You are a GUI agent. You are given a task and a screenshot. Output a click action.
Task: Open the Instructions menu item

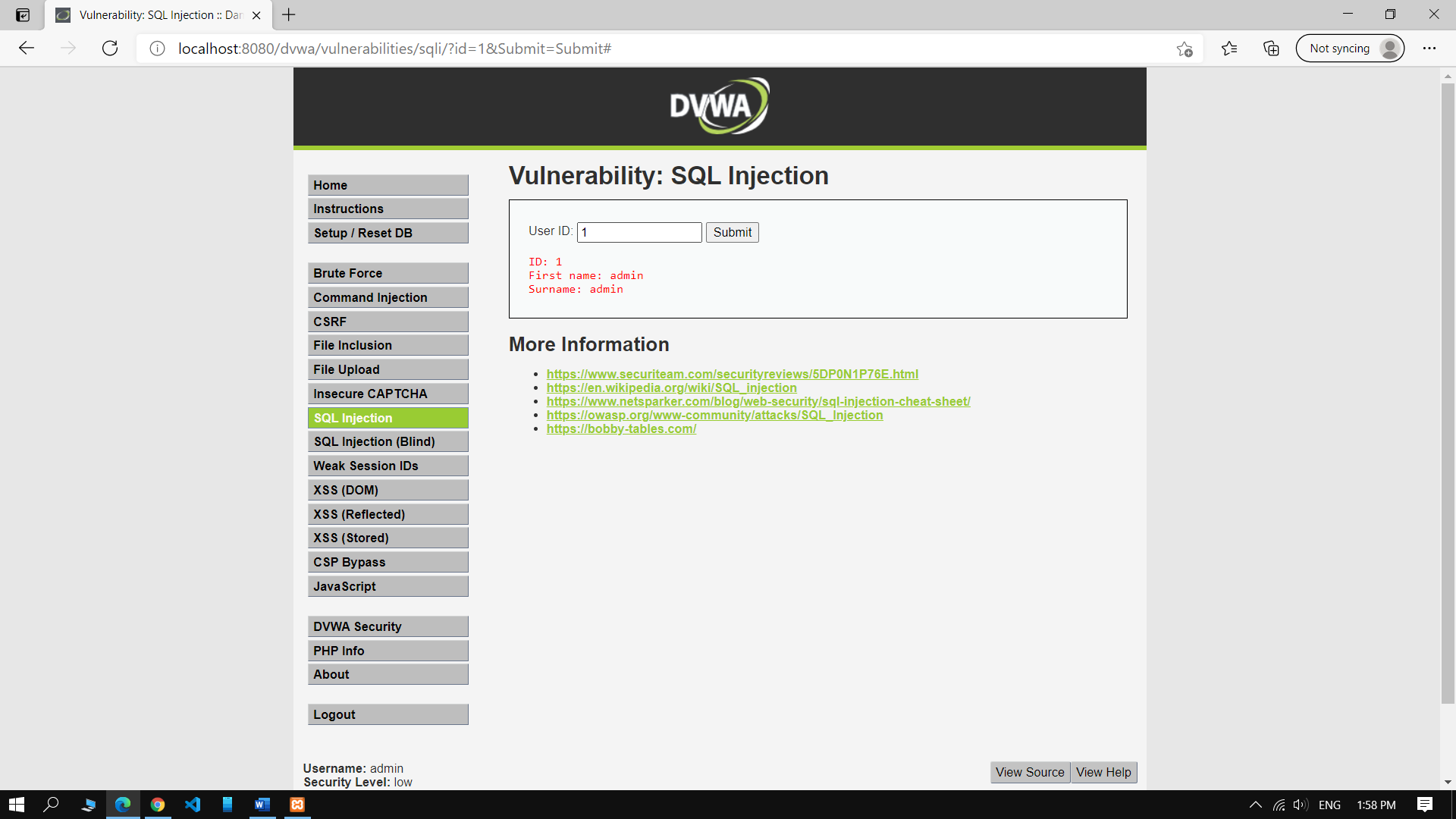click(x=388, y=209)
